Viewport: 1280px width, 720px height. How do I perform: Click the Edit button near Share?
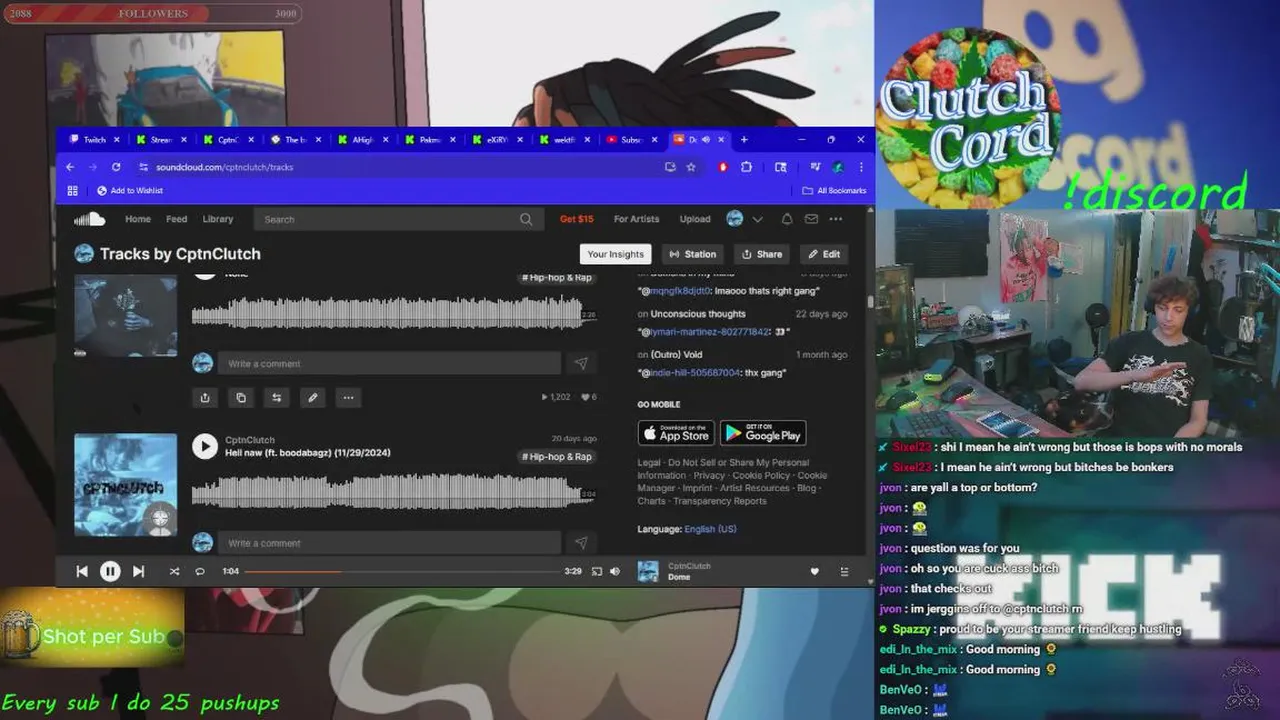[x=824, y=254]
